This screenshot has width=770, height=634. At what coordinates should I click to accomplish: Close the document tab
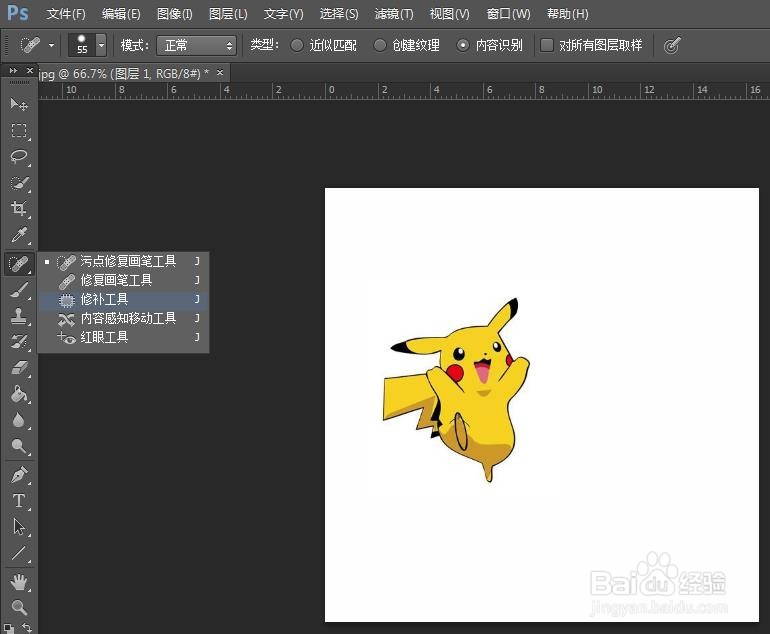click(220, 73)
